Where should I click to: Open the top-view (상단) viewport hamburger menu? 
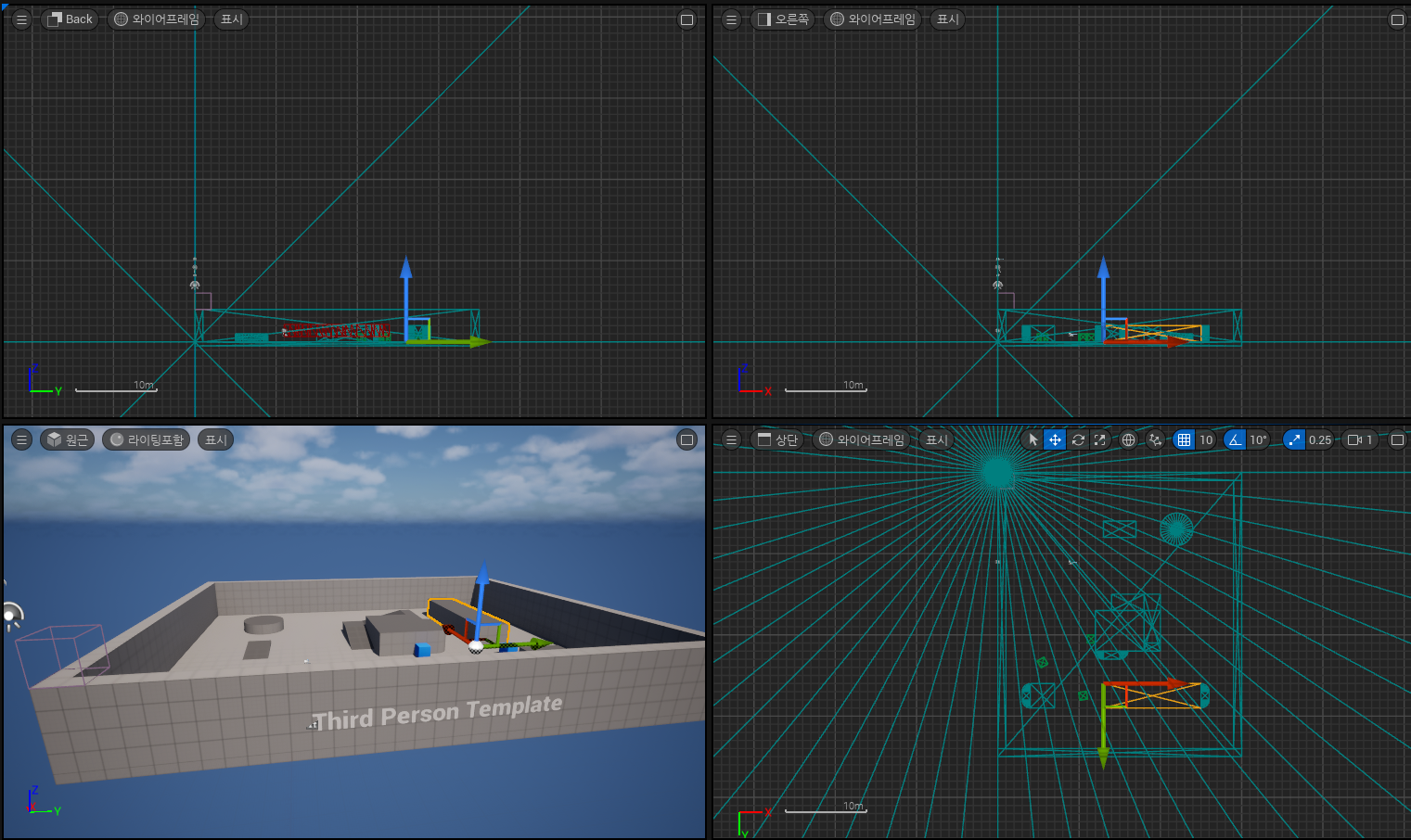[x=732, y=439]
